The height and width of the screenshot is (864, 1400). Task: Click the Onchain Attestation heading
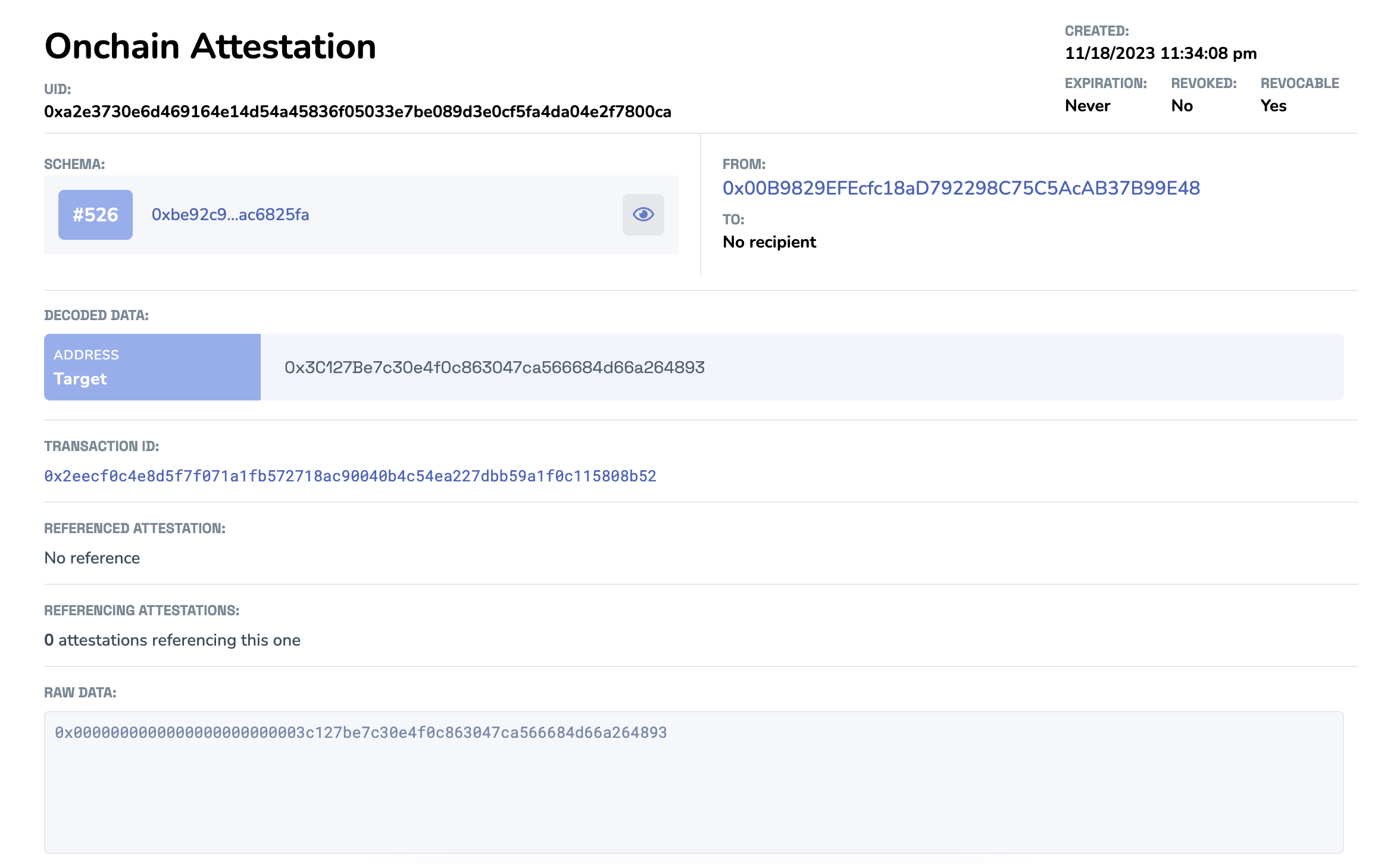click(x=210, y=46)
